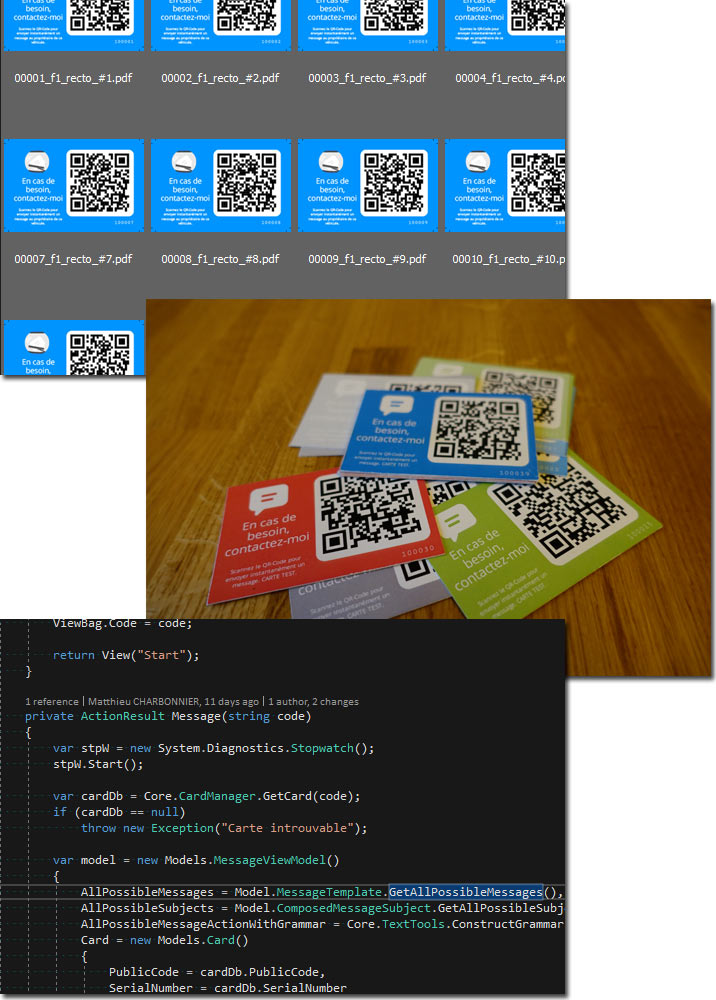Open the '1 reference' CodeLens link
716x1000 pixels.
(x=52, y=702)
